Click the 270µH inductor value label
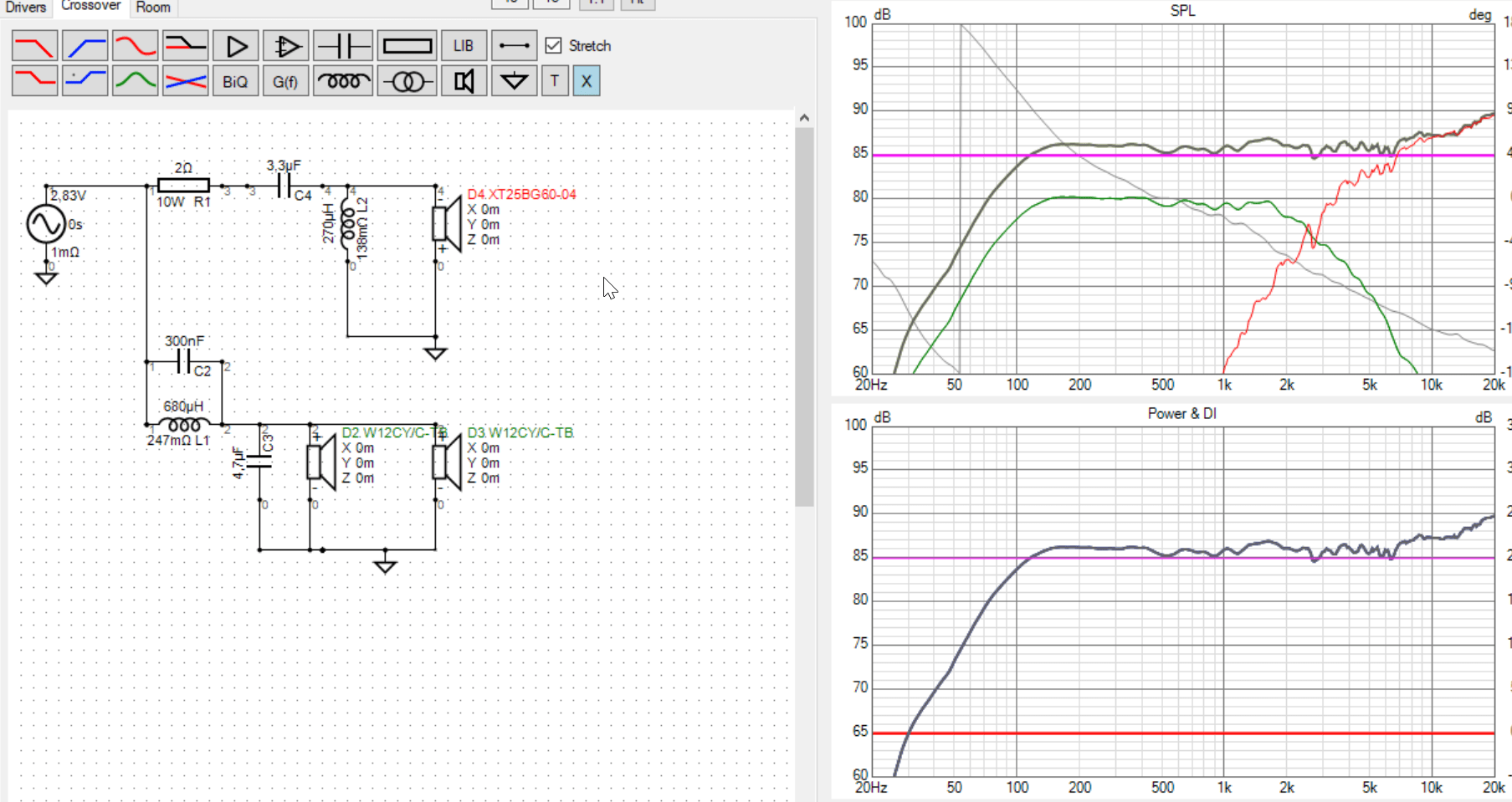 pos(329,223)
